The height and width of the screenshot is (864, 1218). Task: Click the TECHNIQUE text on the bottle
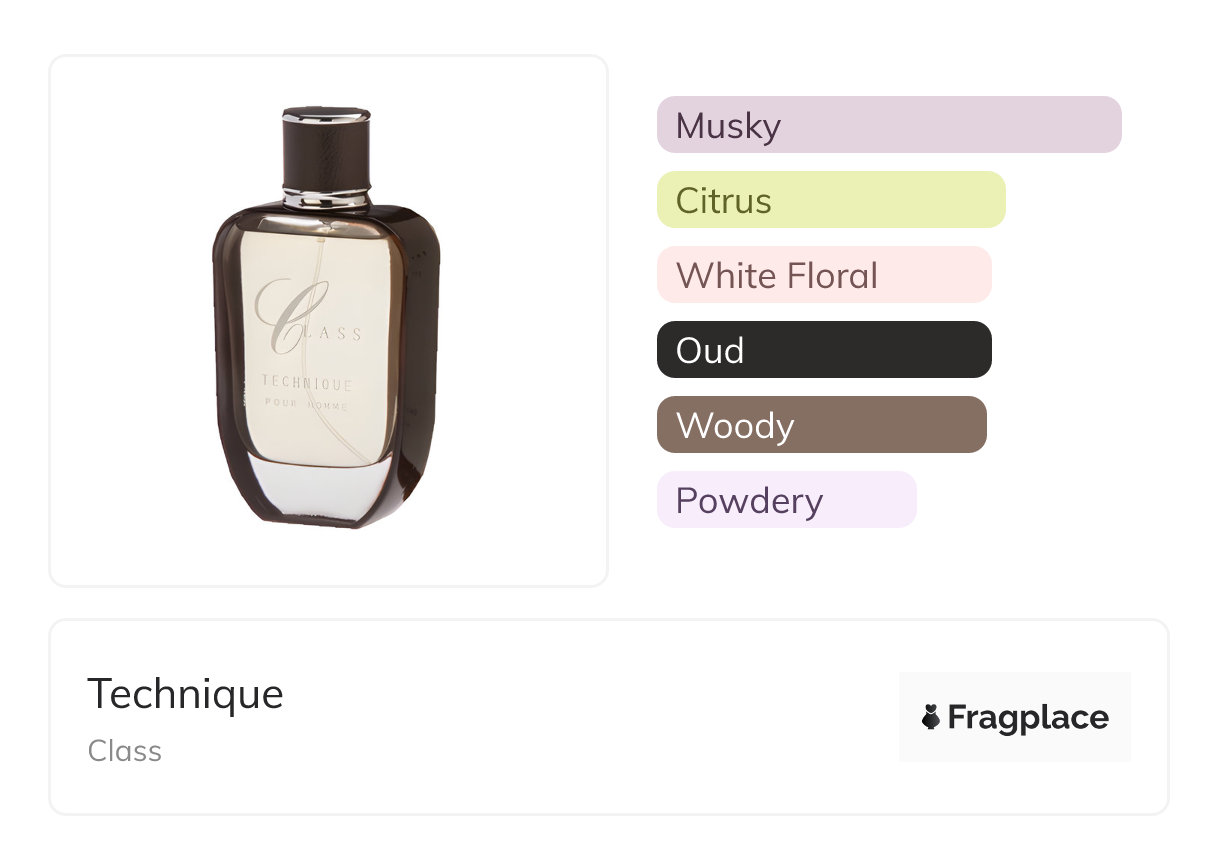coord(306,383)
